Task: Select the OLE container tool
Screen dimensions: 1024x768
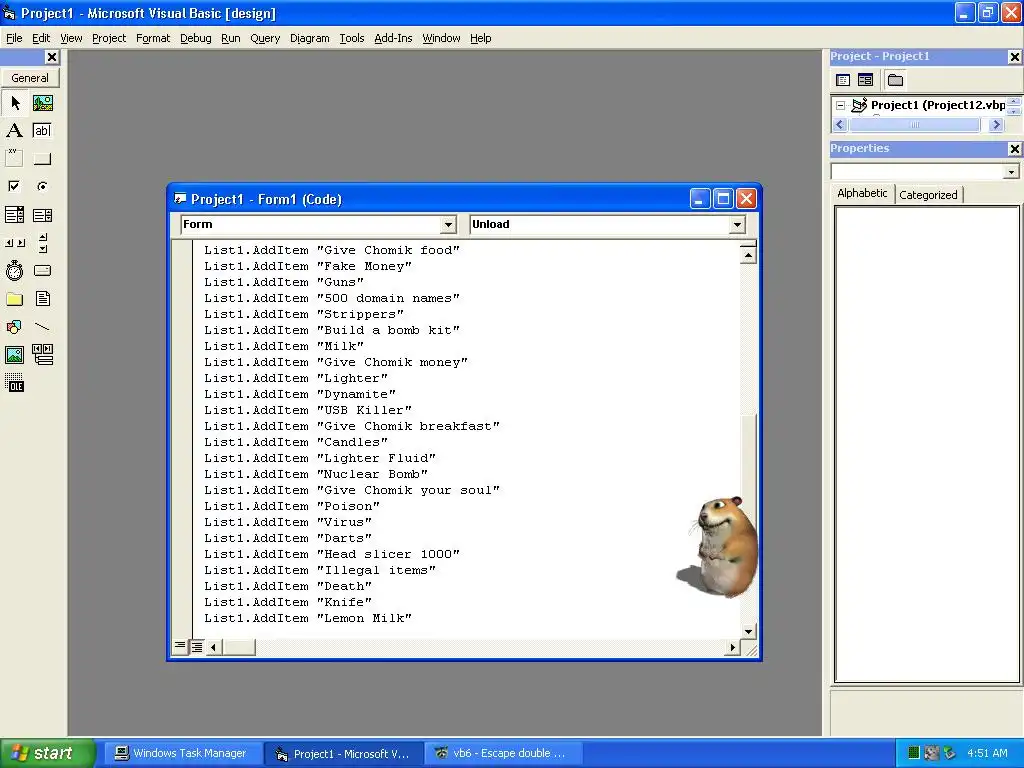Action: pyautogui.click(x=14, y=383)
